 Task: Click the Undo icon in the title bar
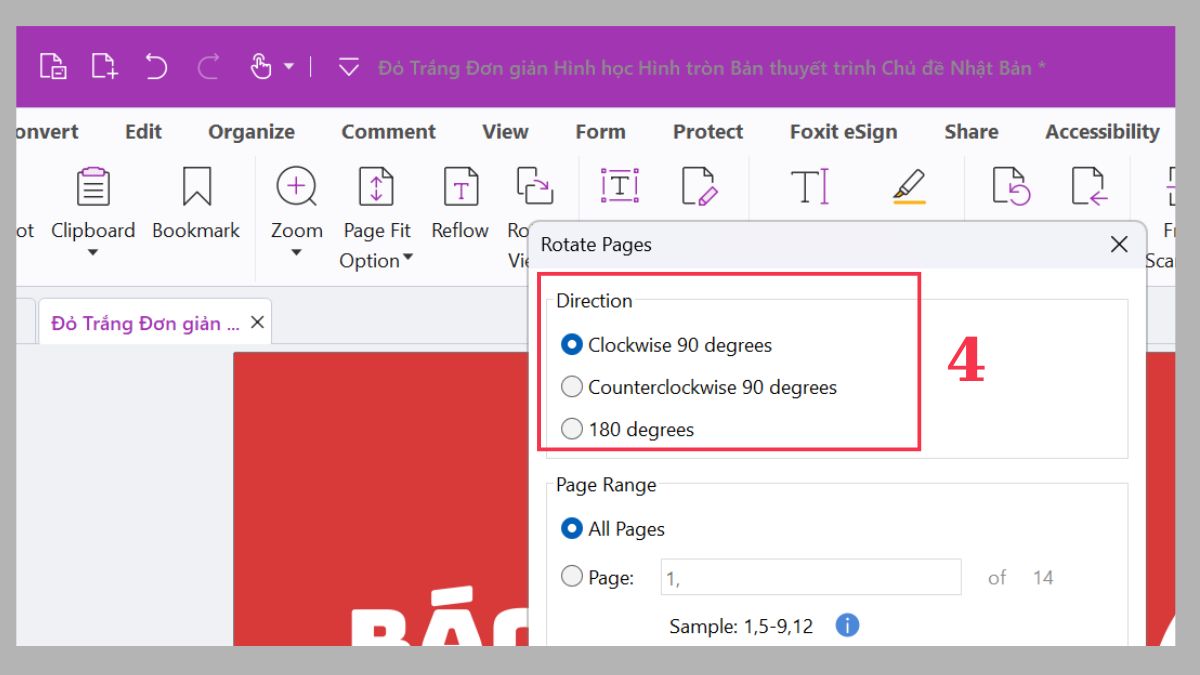point(157,66)
